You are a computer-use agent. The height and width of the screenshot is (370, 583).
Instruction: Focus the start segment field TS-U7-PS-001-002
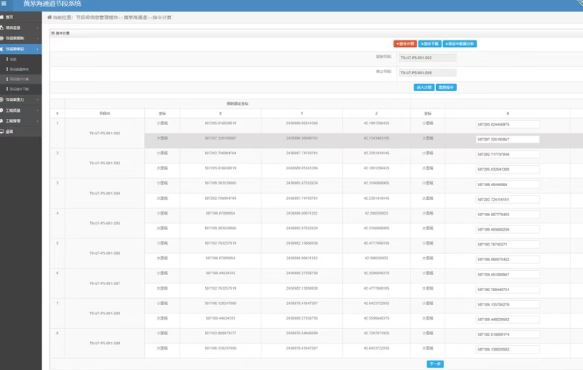click(x=428, y=58)
